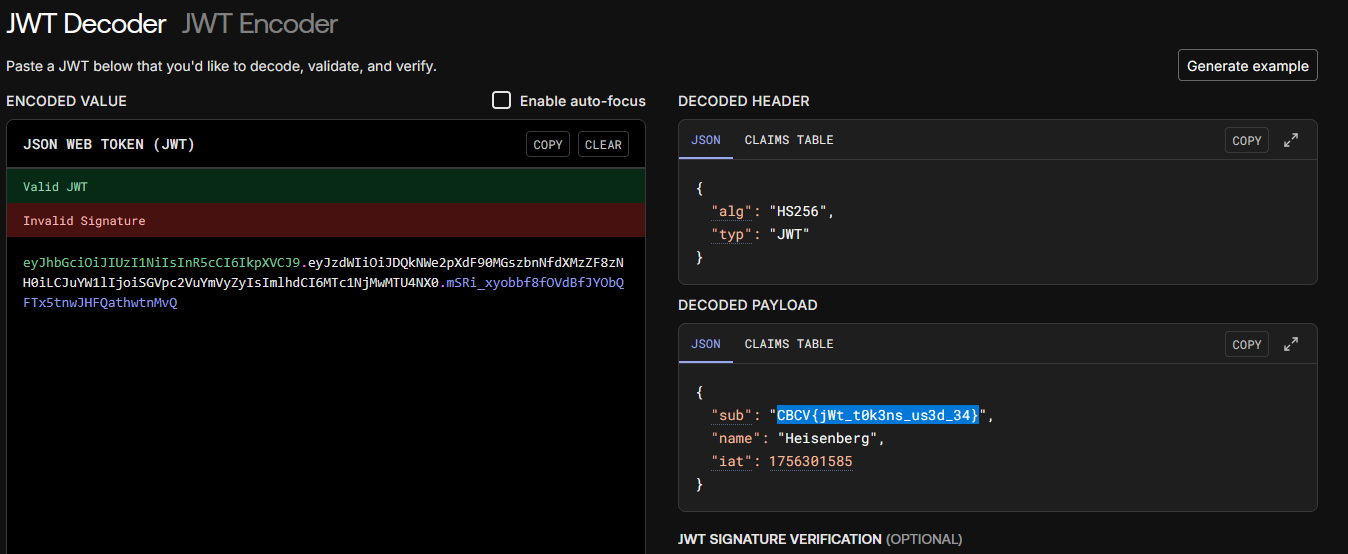Select the JWT Decoder tab
Screen dimensions: 1348x554
tap(86, 23)
